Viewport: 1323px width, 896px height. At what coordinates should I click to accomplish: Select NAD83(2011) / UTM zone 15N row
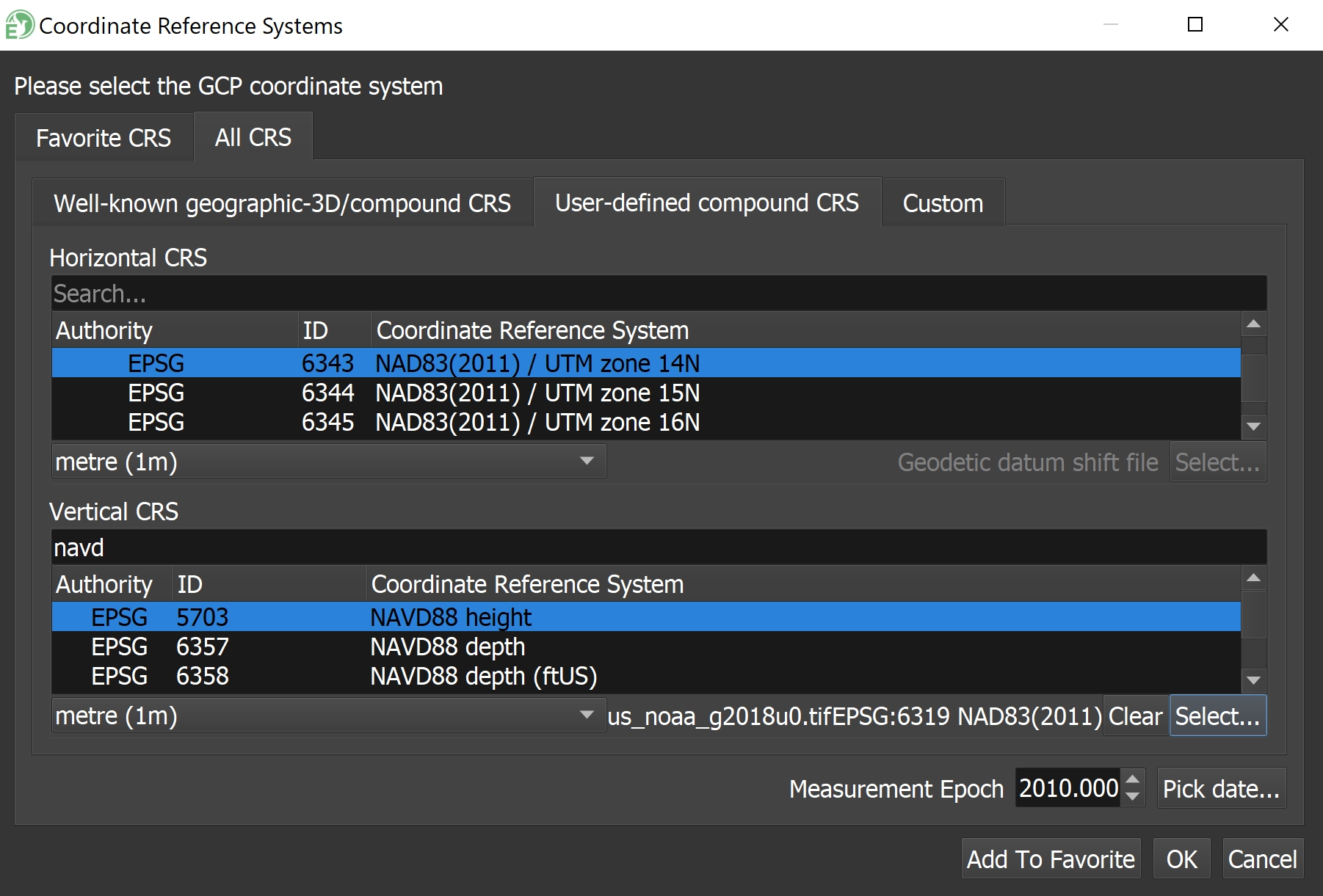click(537, 393)
